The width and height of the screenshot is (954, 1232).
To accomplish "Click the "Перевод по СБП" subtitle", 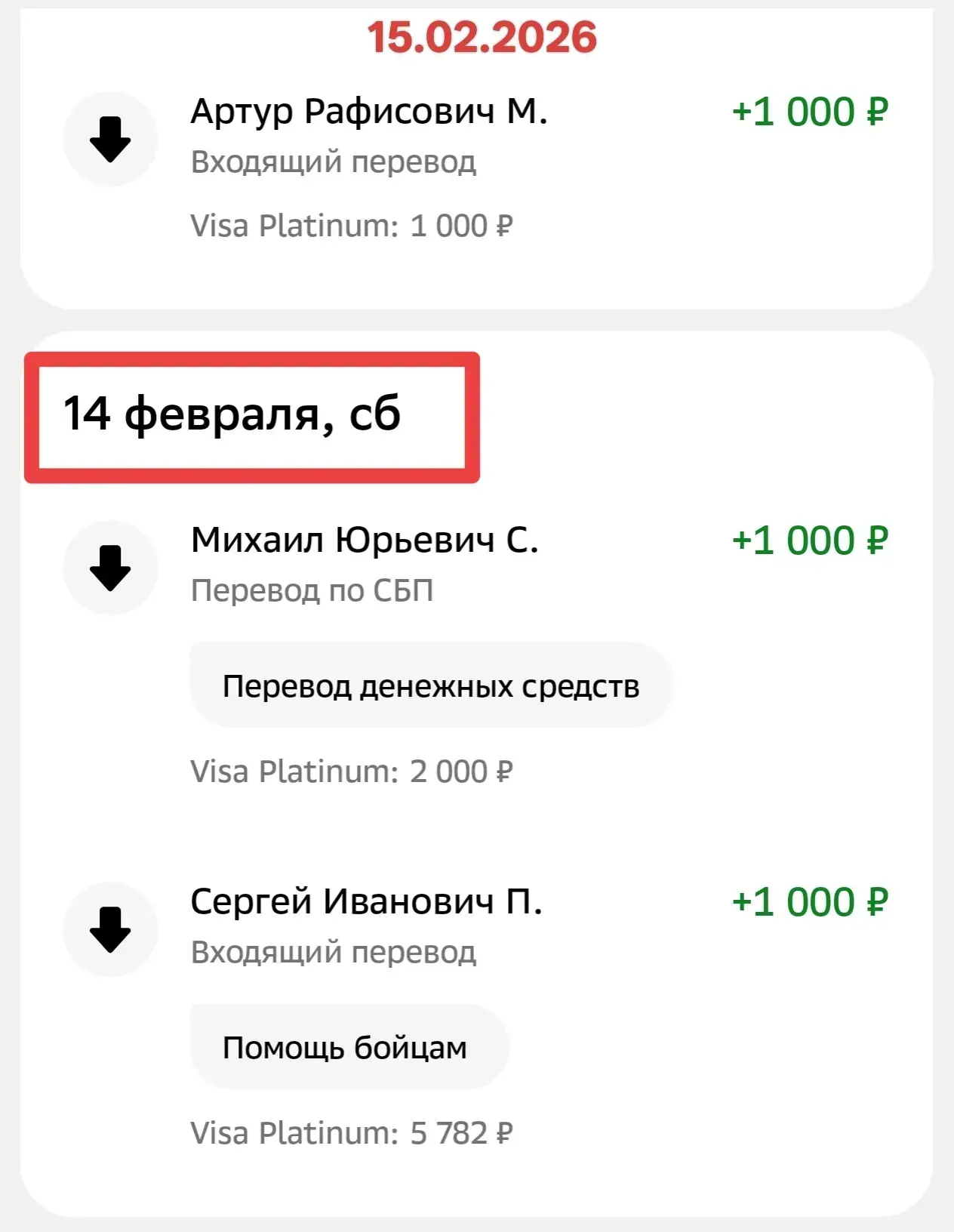I will point(312,590).
